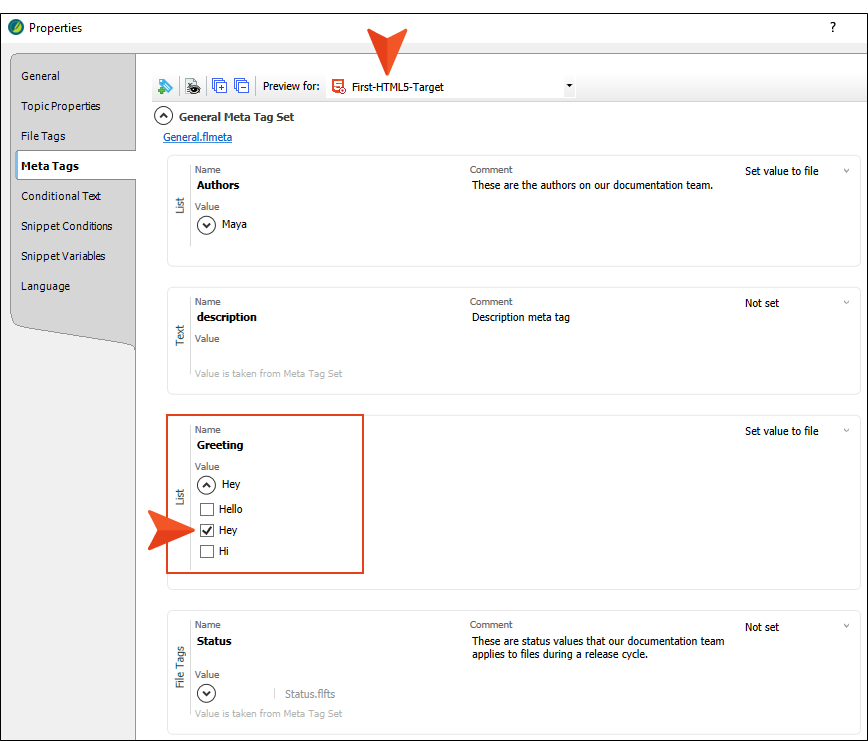Expand the Status value list
This screenshot has height=741, width=868.
click(206, 693)
